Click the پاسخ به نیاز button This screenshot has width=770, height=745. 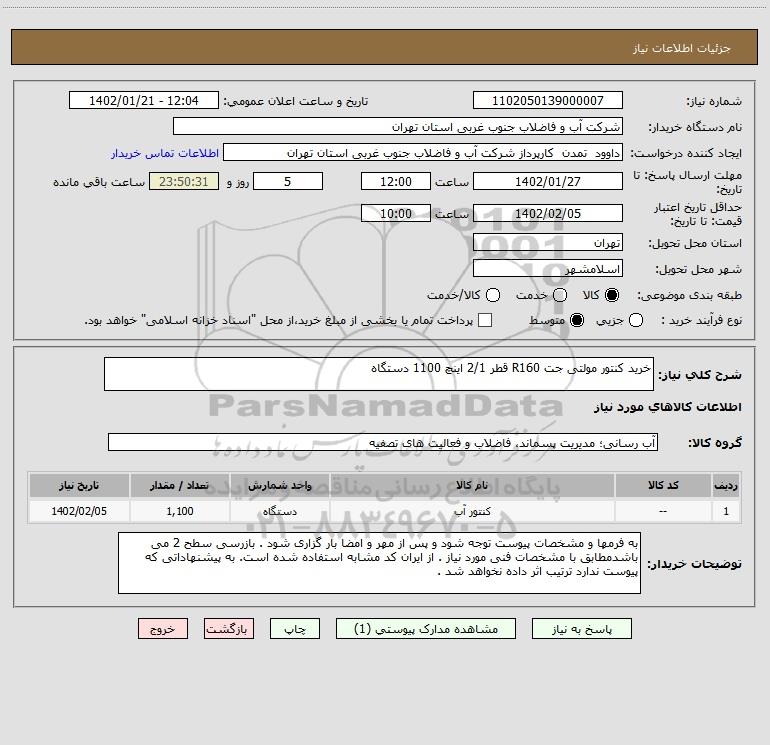pyautogui.click(x=581, y=629)
